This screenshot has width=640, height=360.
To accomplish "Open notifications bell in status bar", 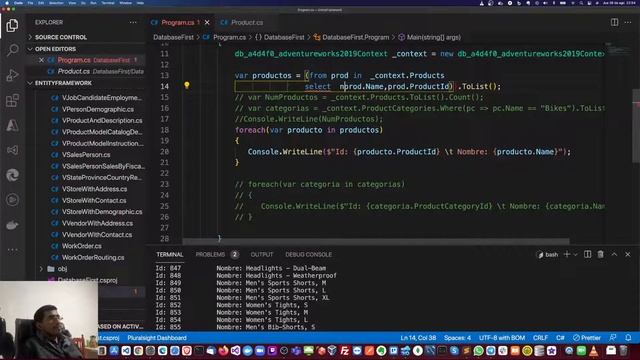I will pyautogui.click(x=628, y=338).
